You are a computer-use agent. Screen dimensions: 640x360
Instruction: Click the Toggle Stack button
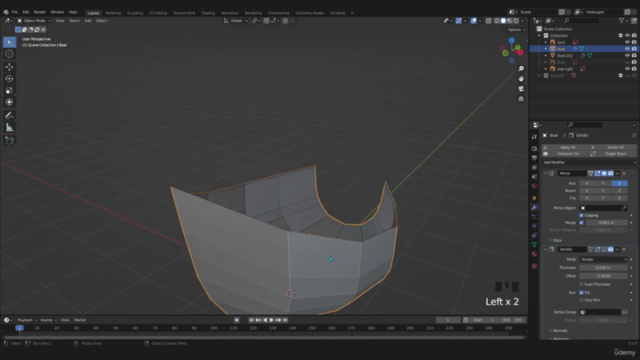613,154
